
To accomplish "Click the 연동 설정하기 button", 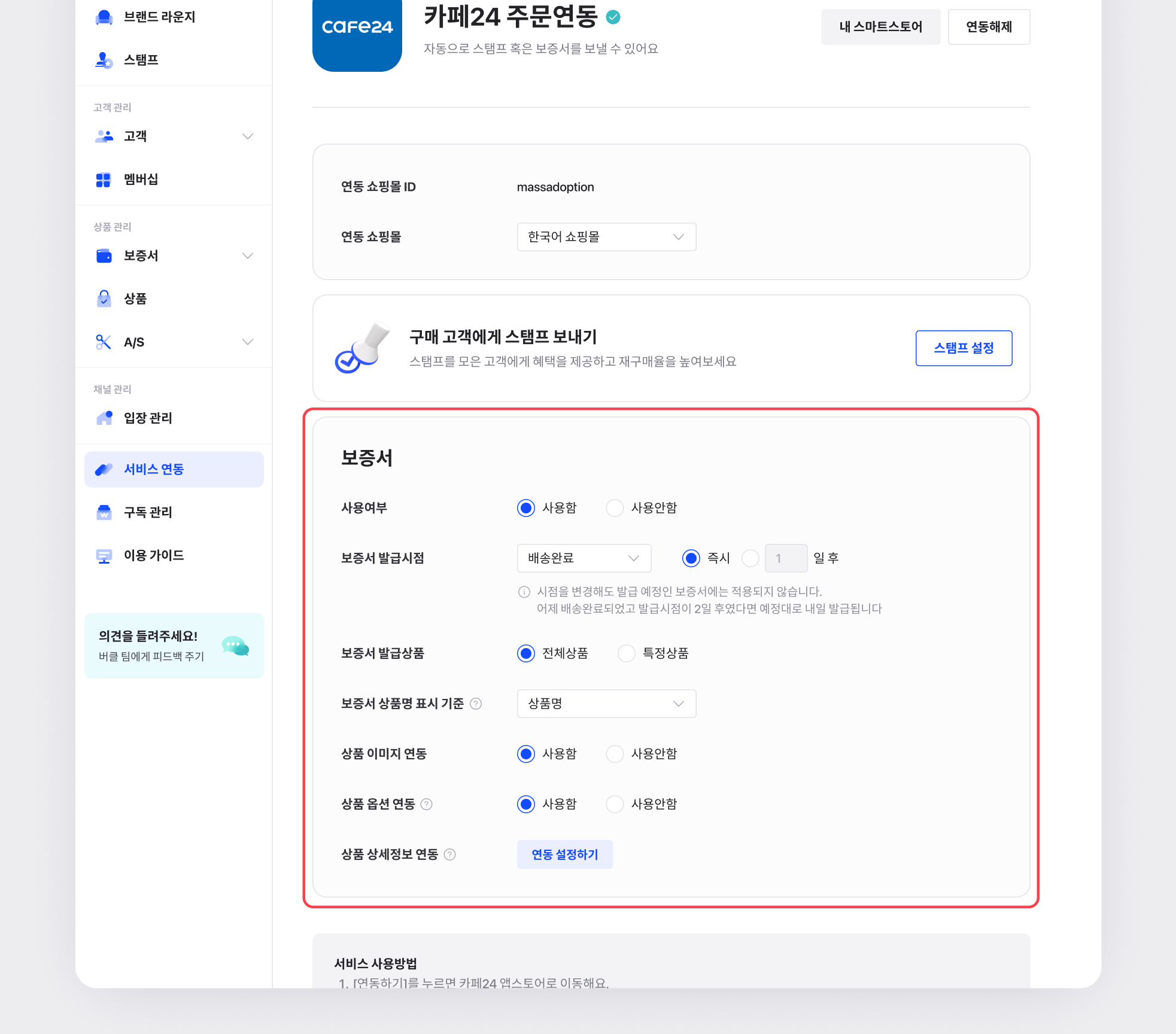I will pyautogui.click(x=564, y=854).
